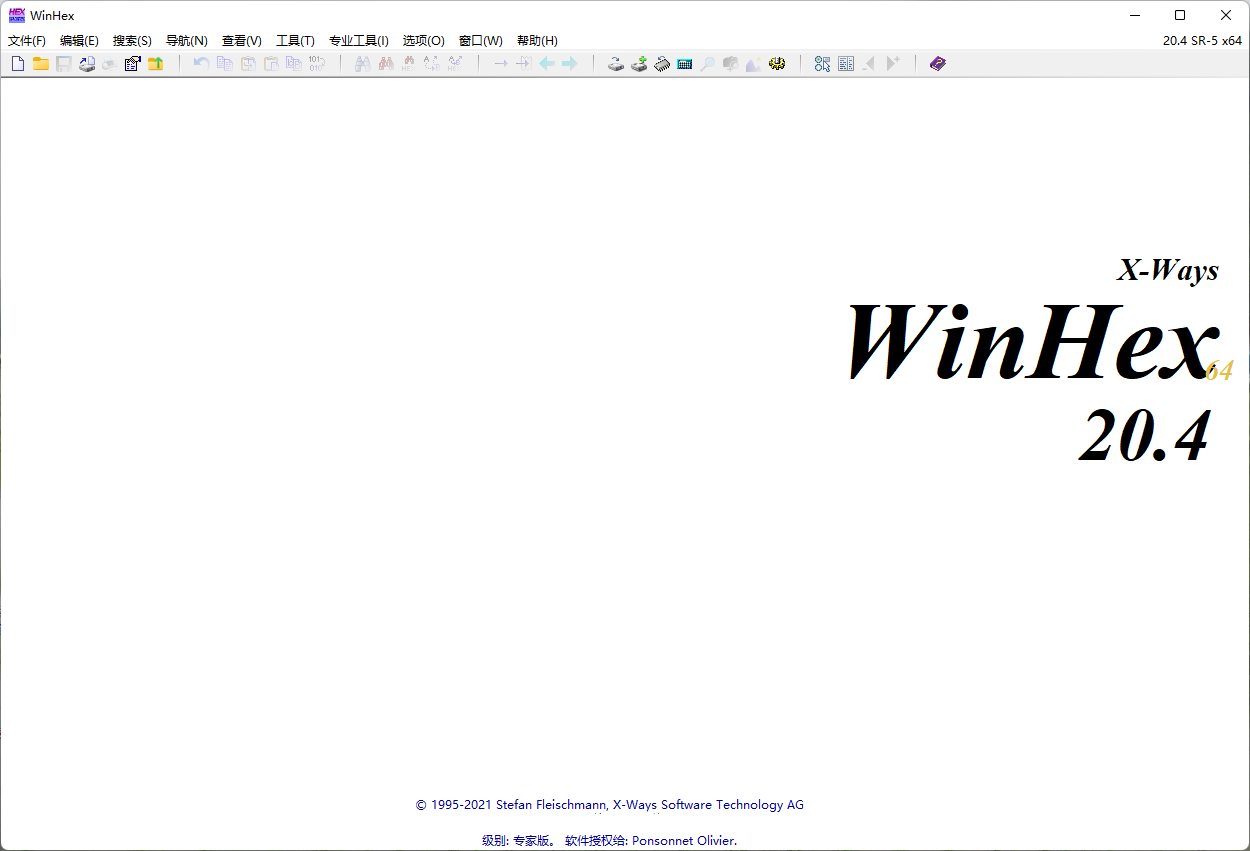The height and width of the screenshot is (851, 1250).
Task: Click the disk icon with green plus
Action: click(639, 63)
